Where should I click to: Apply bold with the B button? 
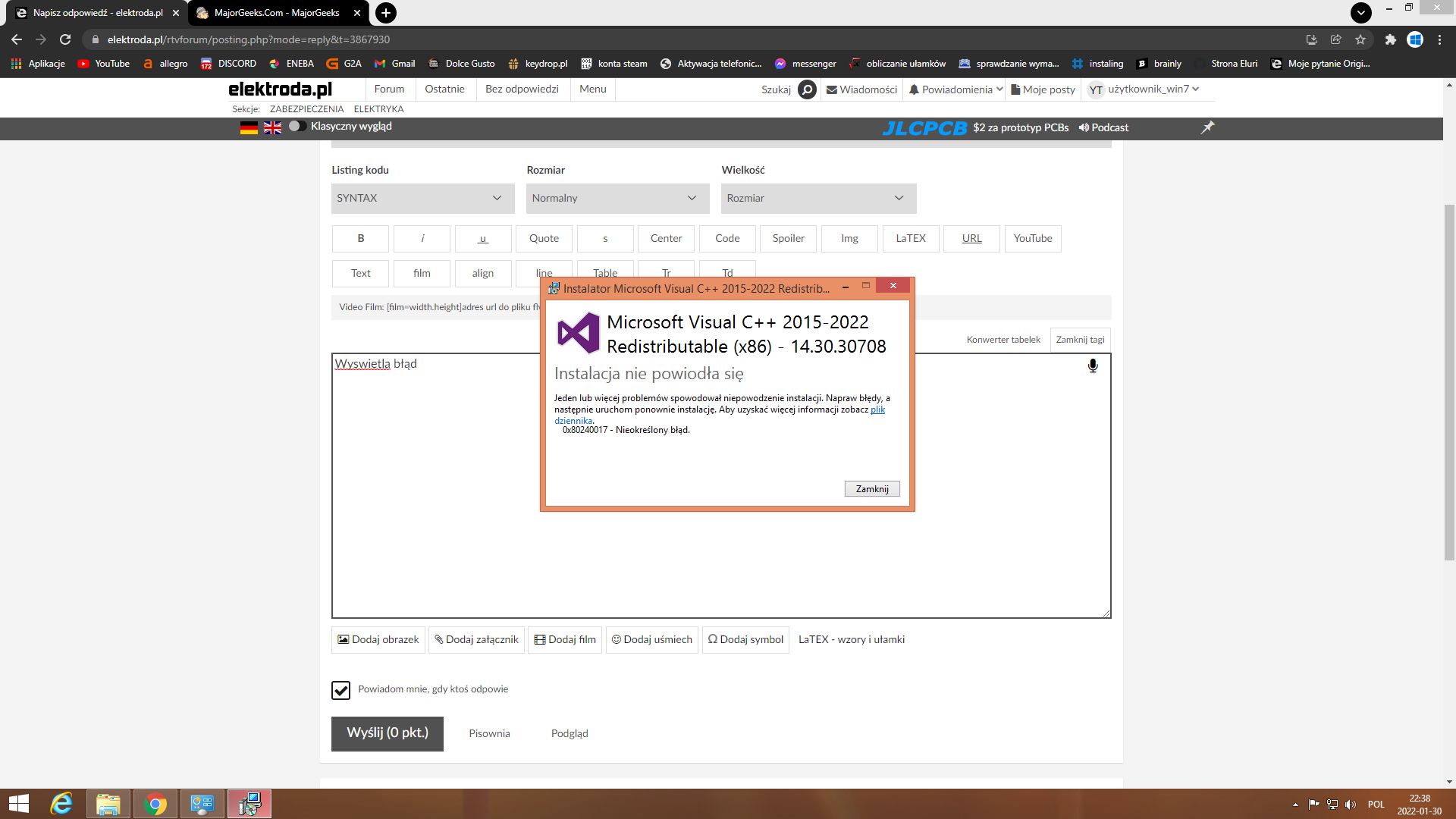click(x=361, y=239)
